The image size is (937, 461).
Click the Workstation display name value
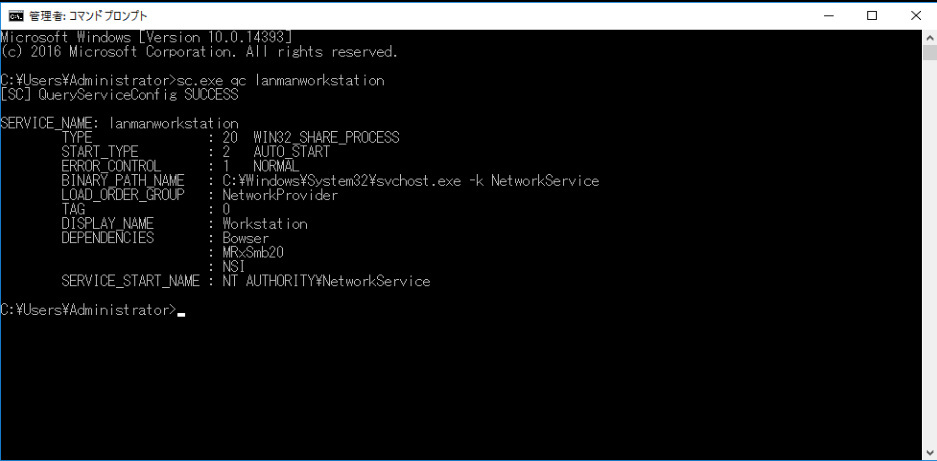[265, 224]
